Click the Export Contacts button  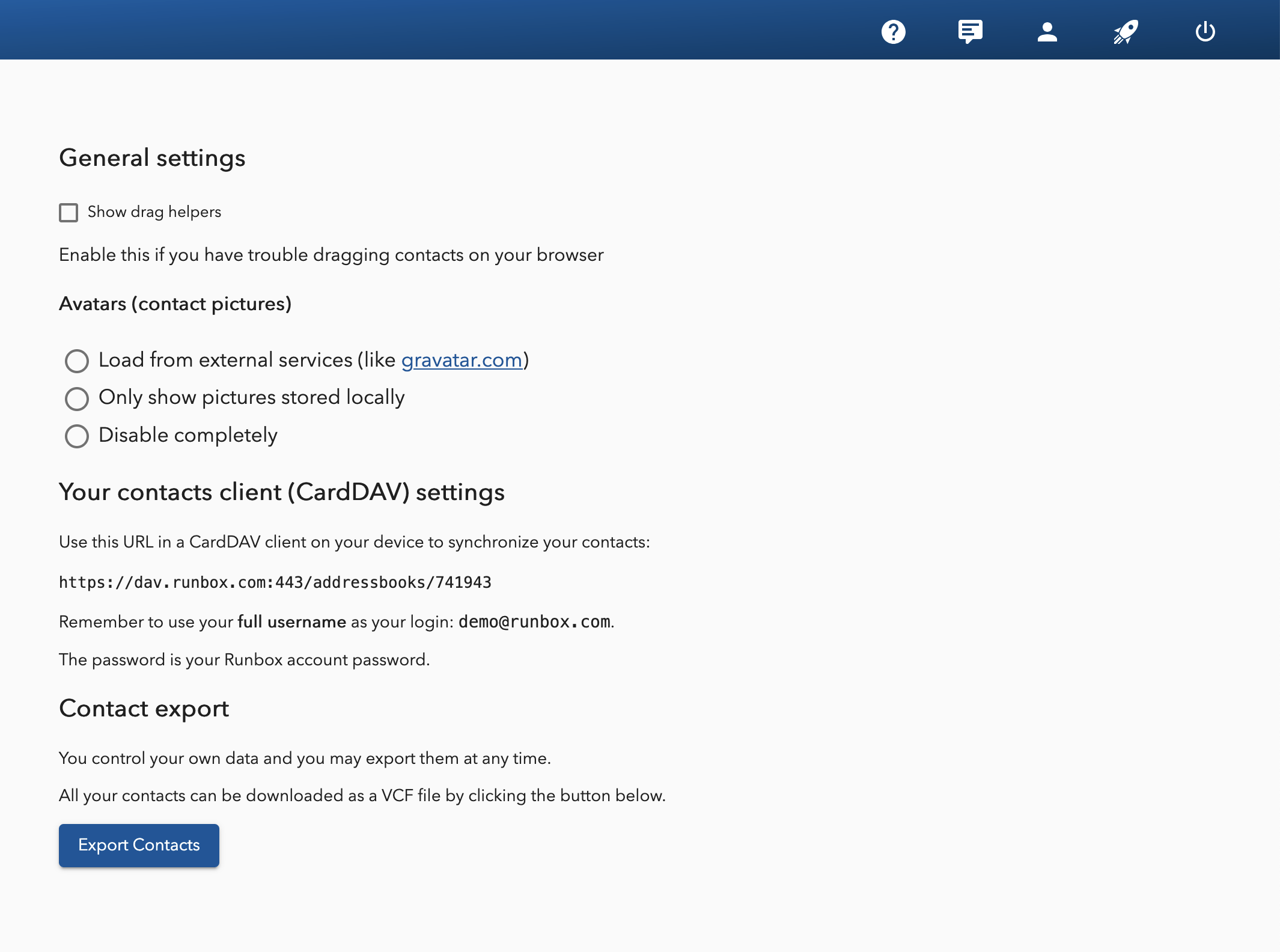pyautogui.click(x=139, y=845)
